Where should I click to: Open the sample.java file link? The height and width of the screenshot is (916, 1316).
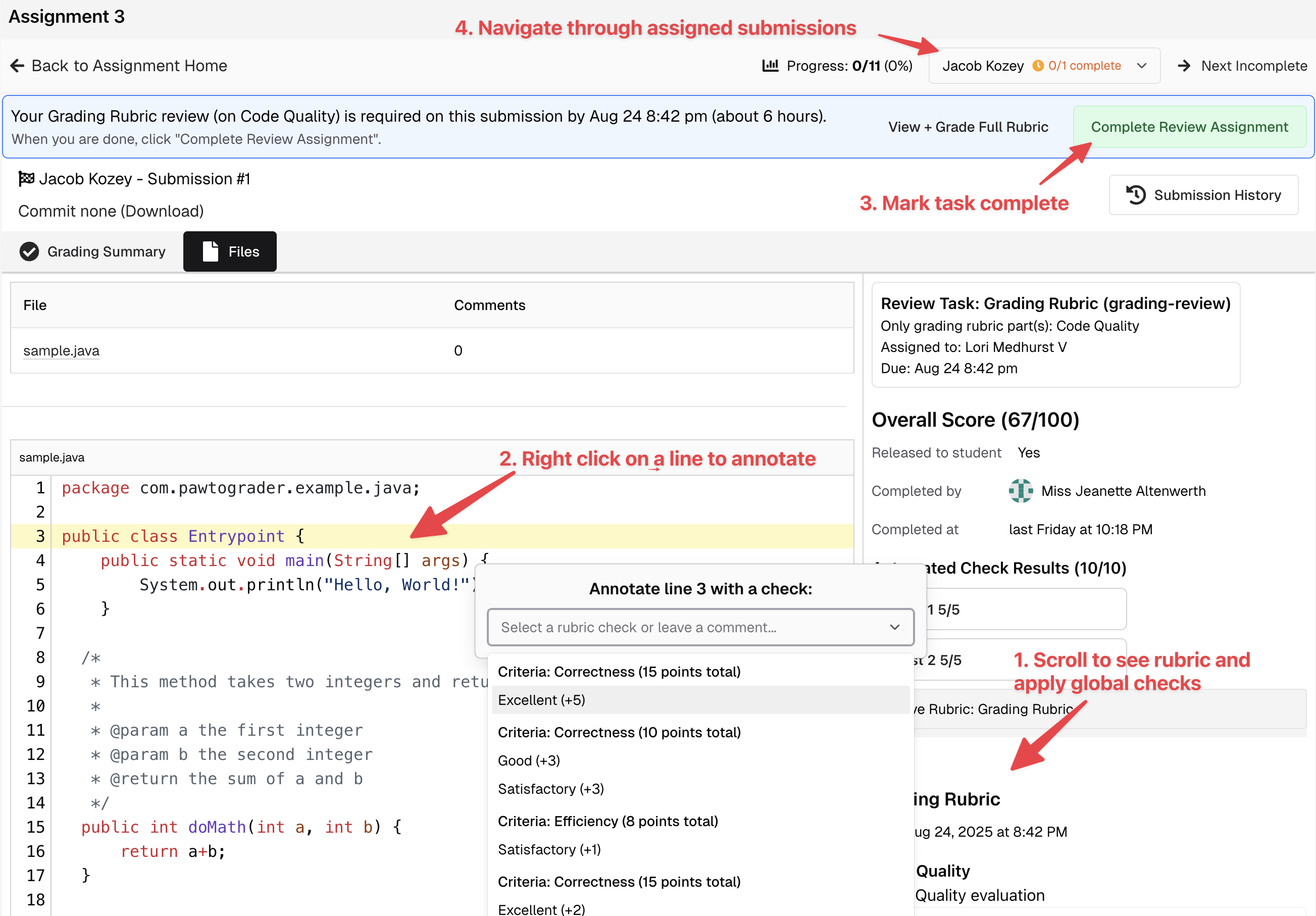coord(61,350)
